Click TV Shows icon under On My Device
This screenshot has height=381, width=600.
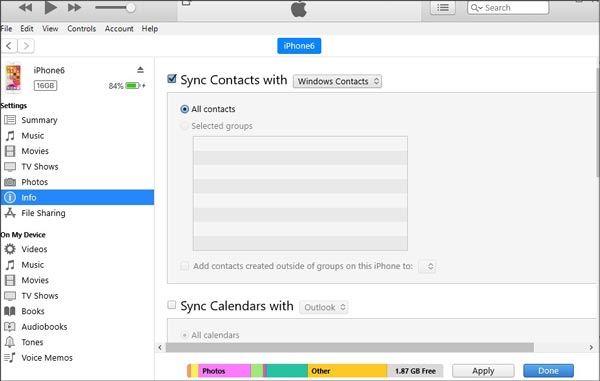click(x=10, y=296)
